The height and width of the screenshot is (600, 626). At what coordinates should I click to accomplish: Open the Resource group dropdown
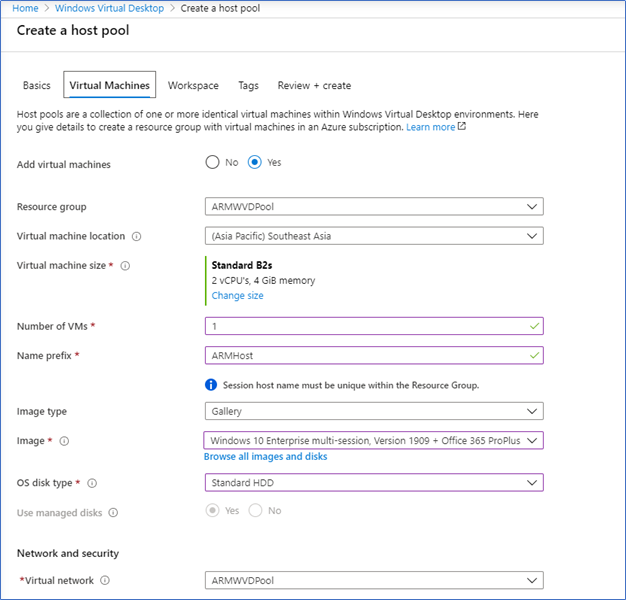coord(374,207)
